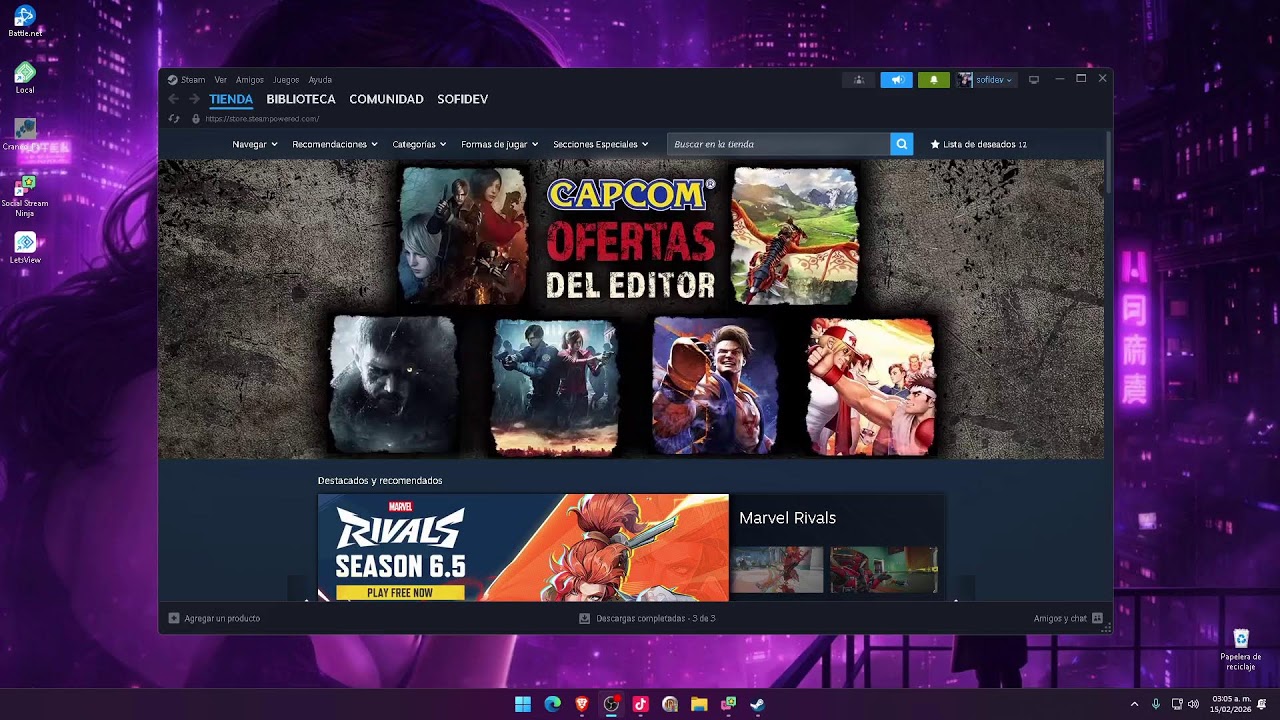Open the Ver menu
The width and height of the screenshot is (1280, 720).
(x=220, y=80)
